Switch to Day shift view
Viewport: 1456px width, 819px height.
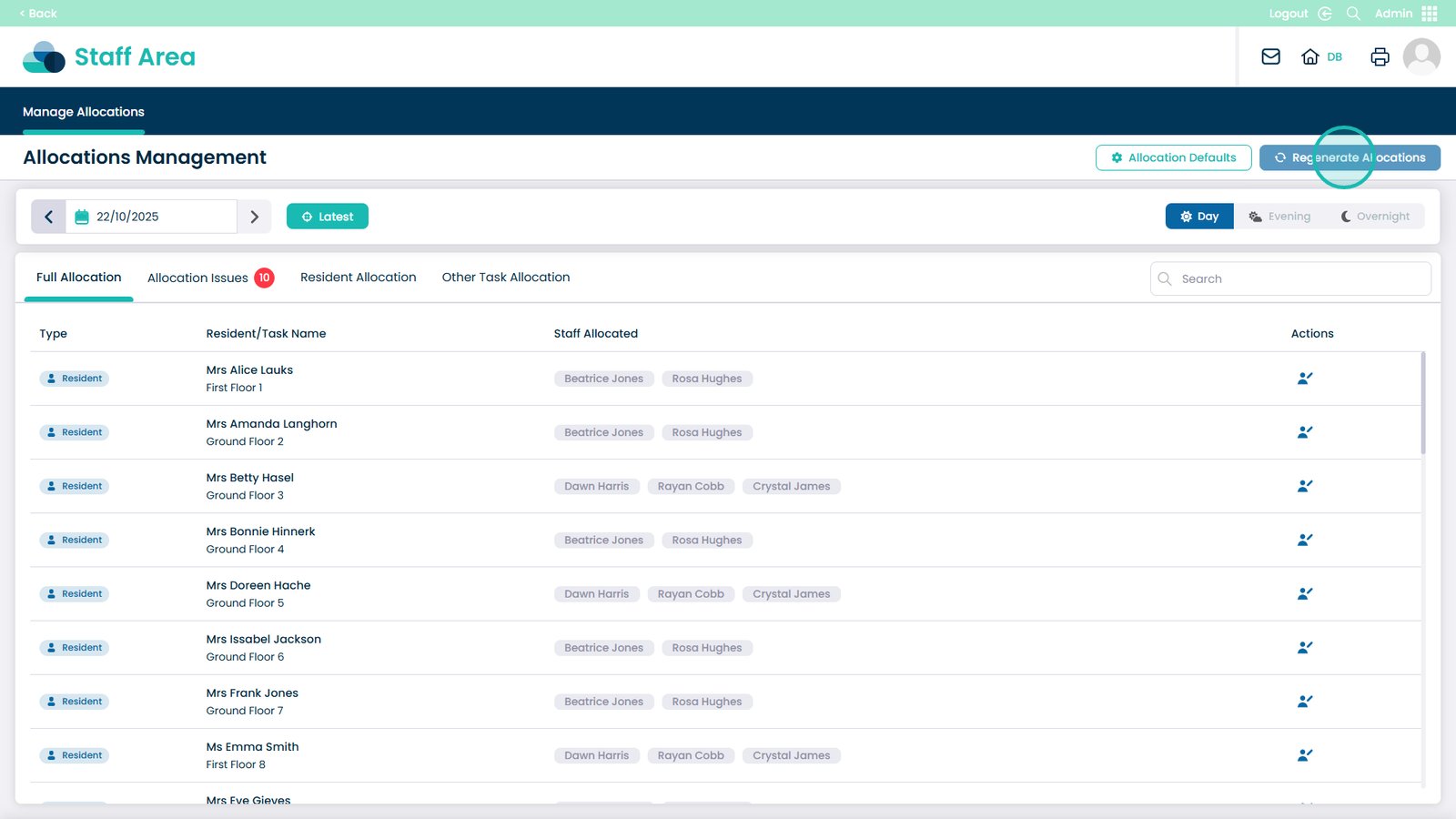[1199, 217]
